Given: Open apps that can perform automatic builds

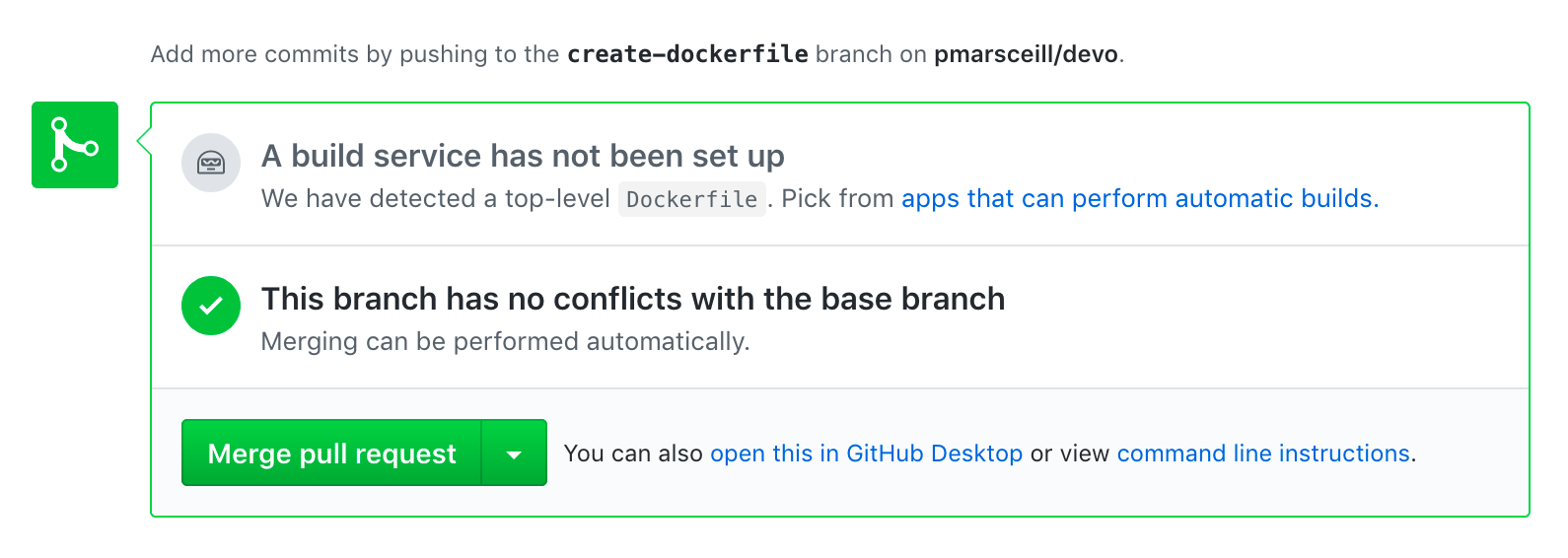Looking at the screenshot, I should coord(1140,198).
